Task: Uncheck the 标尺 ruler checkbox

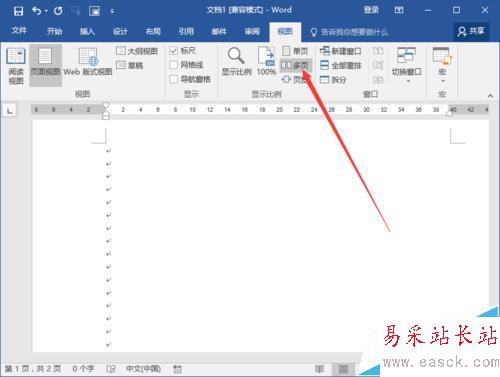Action: tap(173, 51)
